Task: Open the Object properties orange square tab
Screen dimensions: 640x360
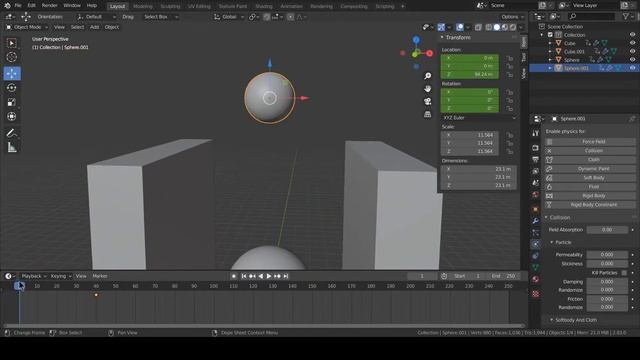Action: (536, 209)
